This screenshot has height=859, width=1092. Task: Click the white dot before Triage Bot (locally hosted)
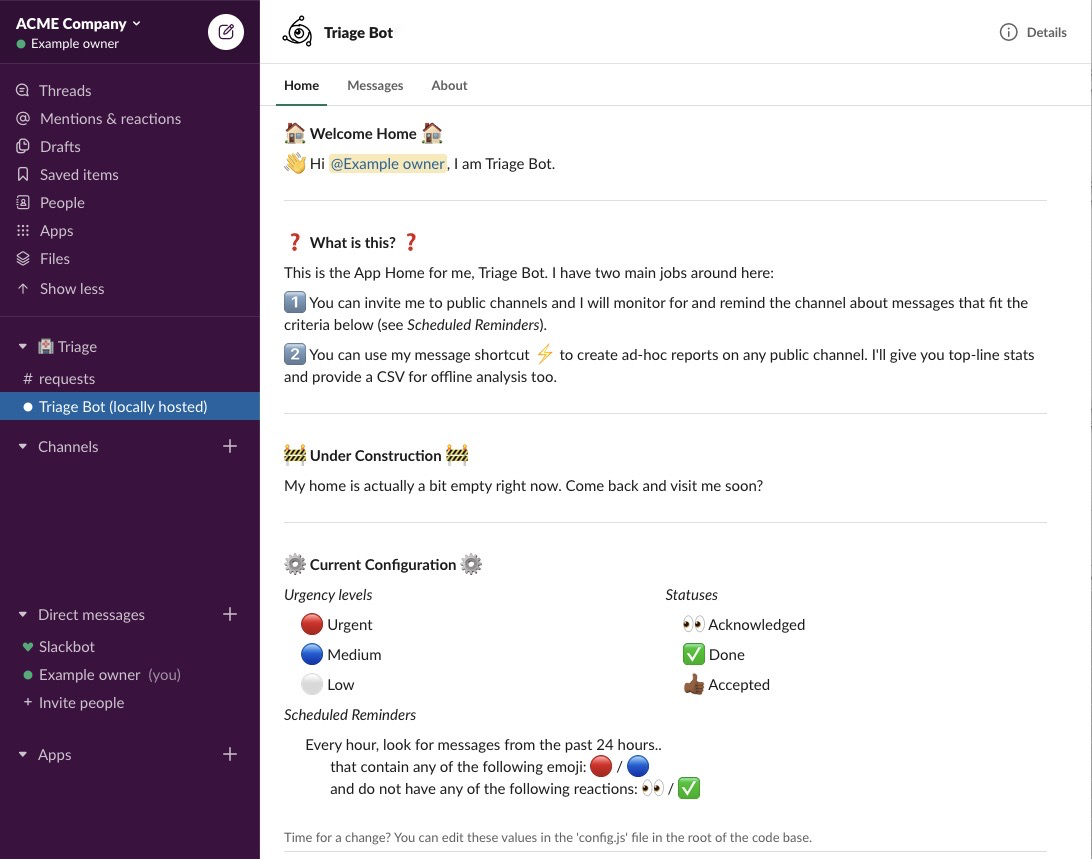tap(28, 407)
